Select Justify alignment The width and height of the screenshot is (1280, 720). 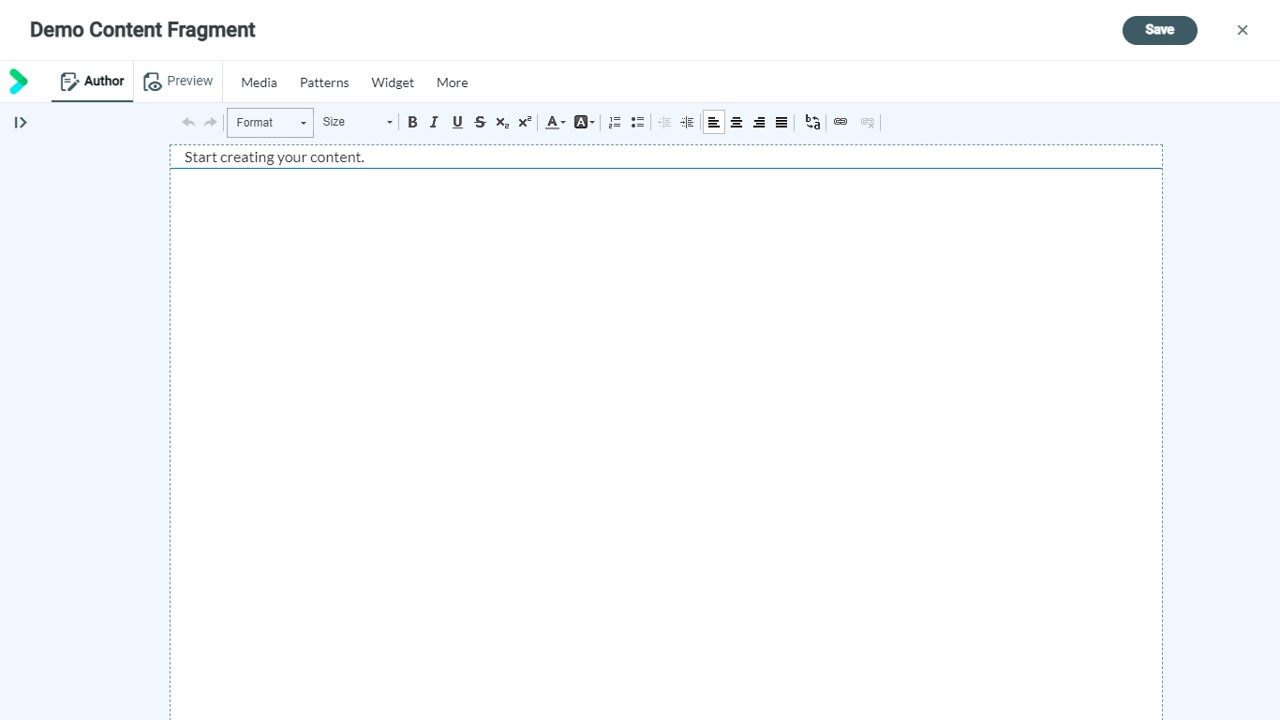tap(782, 122)
